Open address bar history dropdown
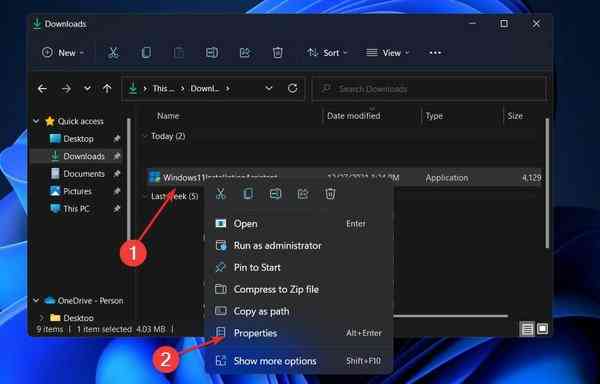Image resolution: width=600 pixels, height=384 pixels. [x=269, y=89]
